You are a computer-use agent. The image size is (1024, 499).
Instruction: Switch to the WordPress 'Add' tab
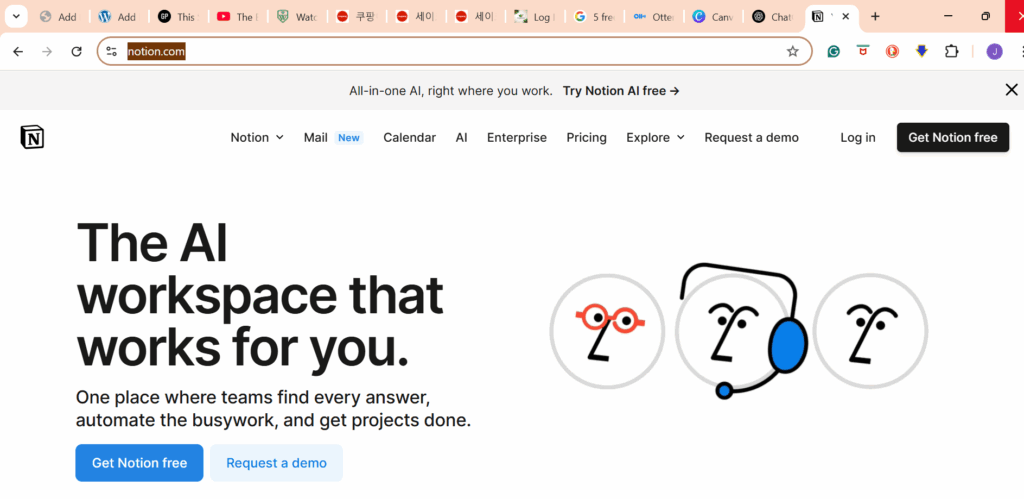pyautogui.click(x=118, y=17)
